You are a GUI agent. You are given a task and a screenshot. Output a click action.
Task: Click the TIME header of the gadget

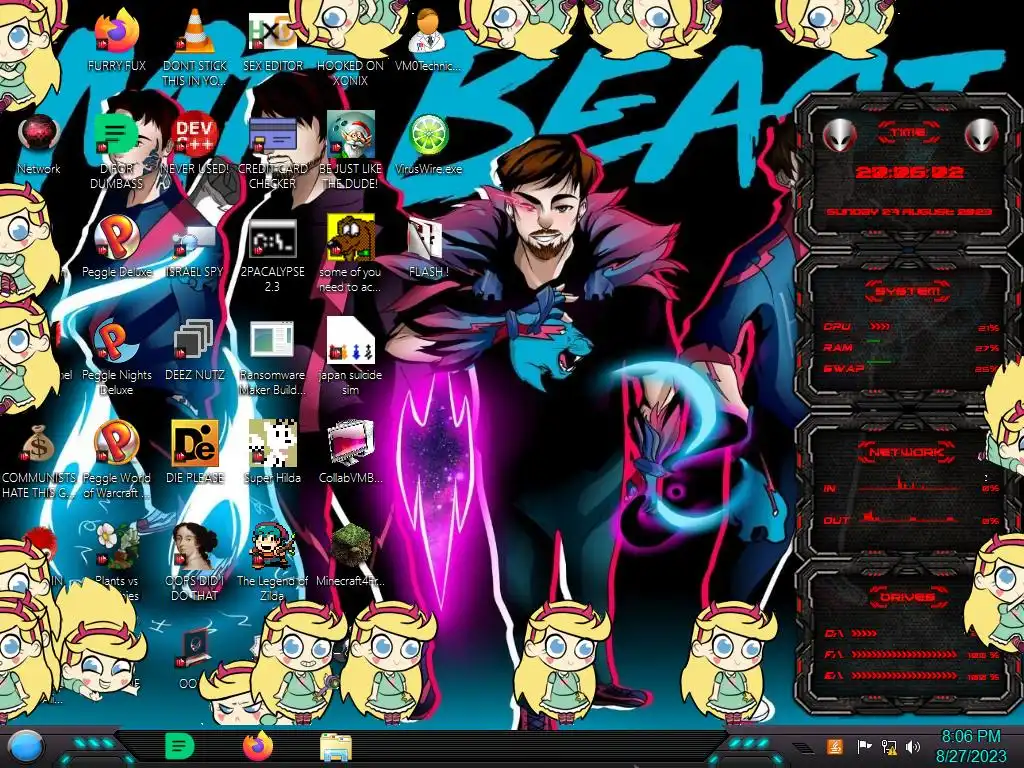coord(908,133)
